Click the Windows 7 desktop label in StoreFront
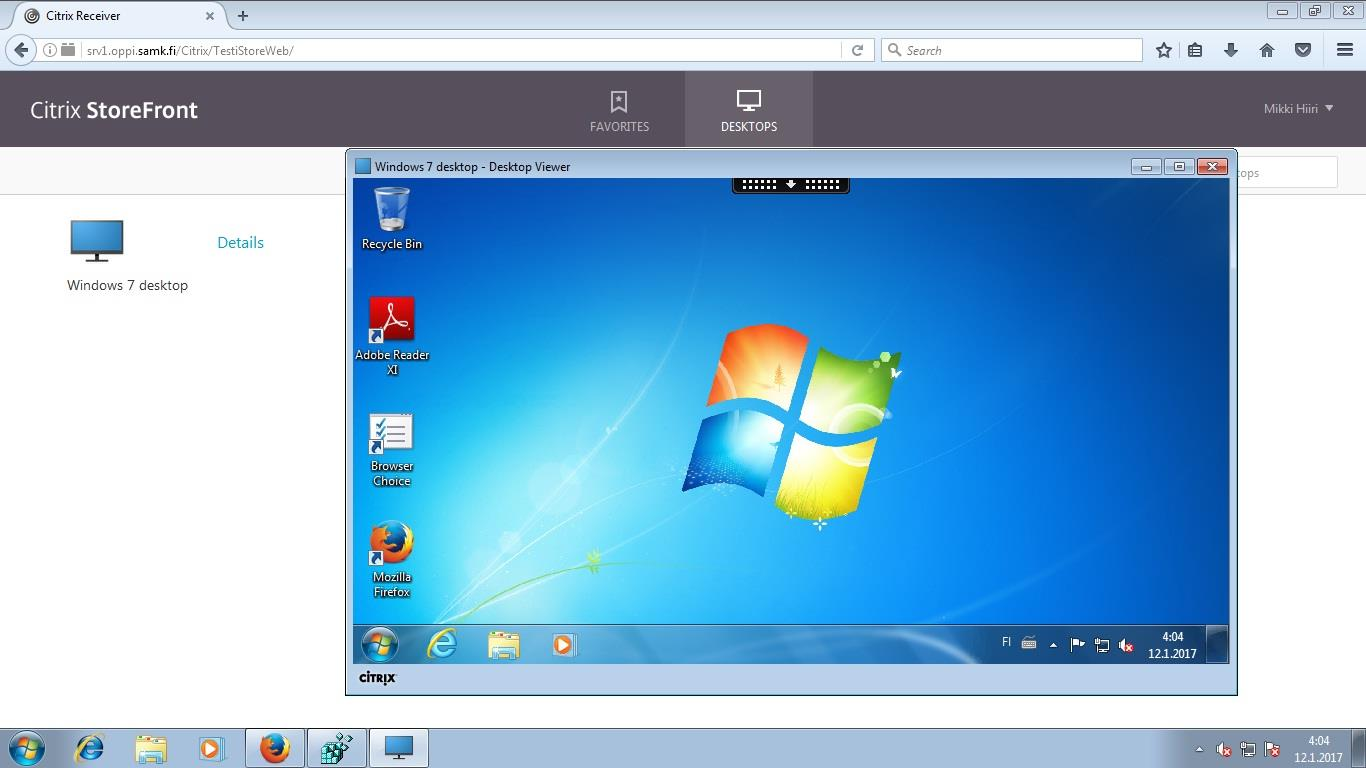 click(127, 285)
